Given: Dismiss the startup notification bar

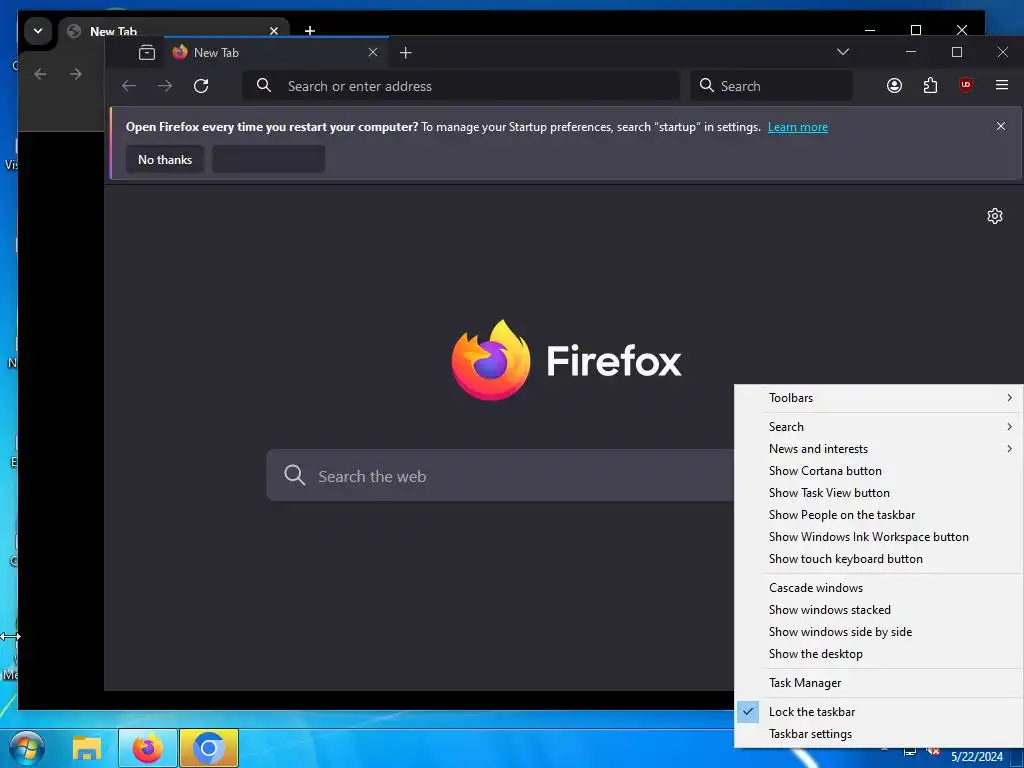Looking at the screenshot, I should [x=1000, y=126].
